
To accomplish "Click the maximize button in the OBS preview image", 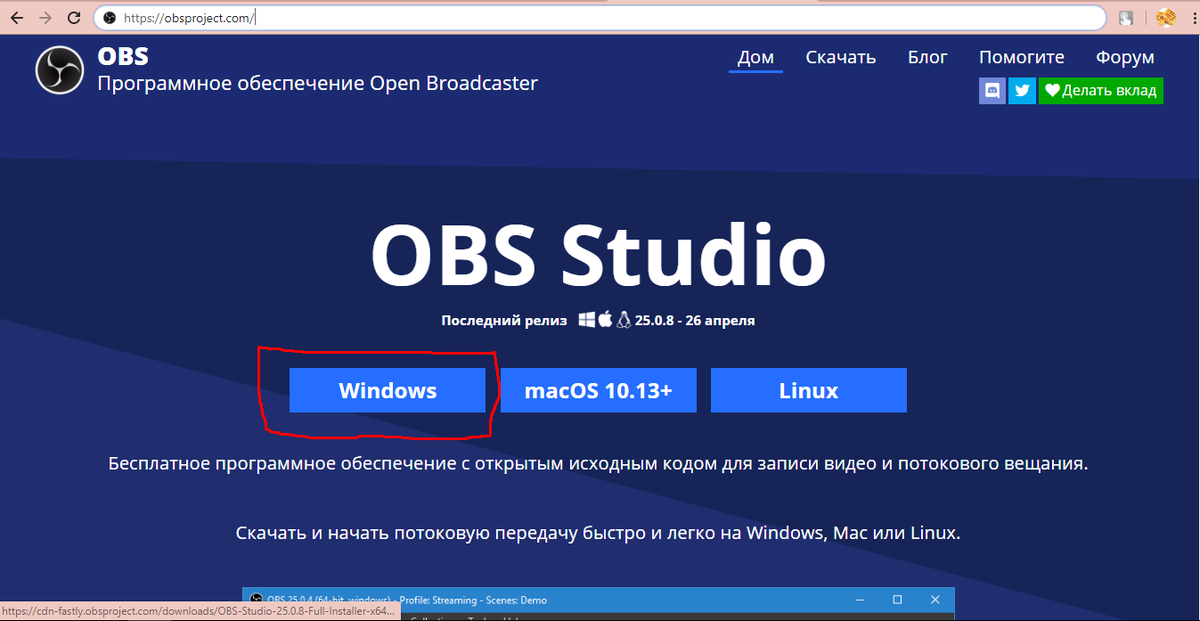I will coord(897,600).
